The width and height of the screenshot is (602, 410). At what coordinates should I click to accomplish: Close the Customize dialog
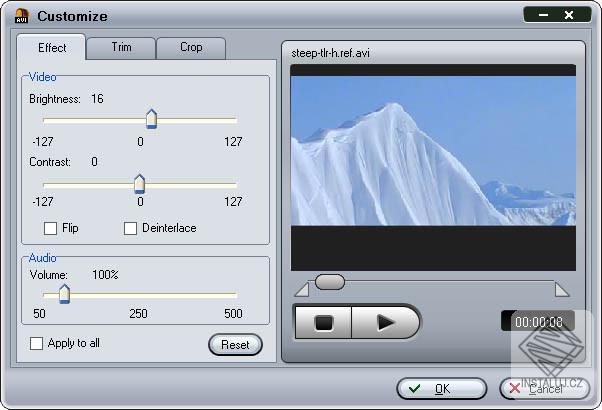pyautogui.click(x=569, y=15)
